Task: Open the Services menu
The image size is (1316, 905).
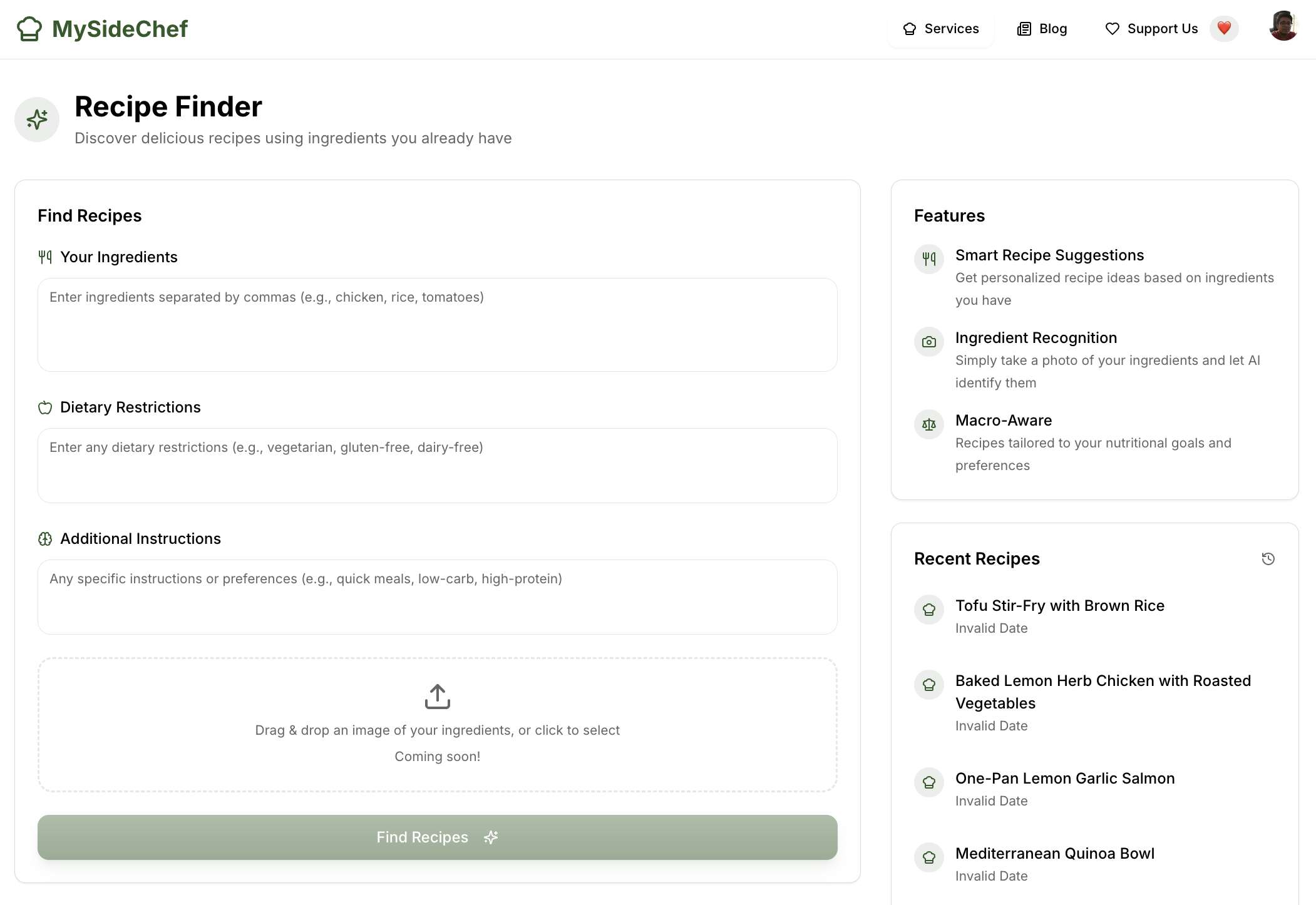Action: click(940, 29)
